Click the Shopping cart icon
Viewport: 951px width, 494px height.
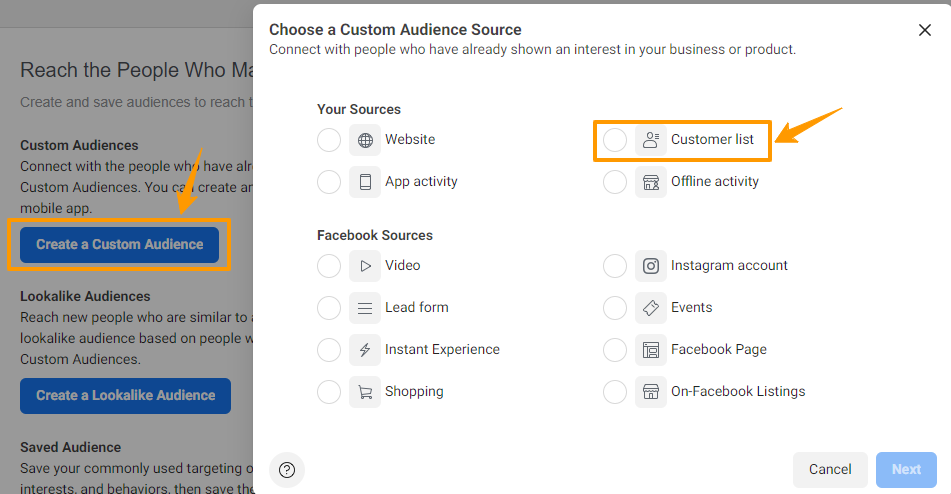365,392
